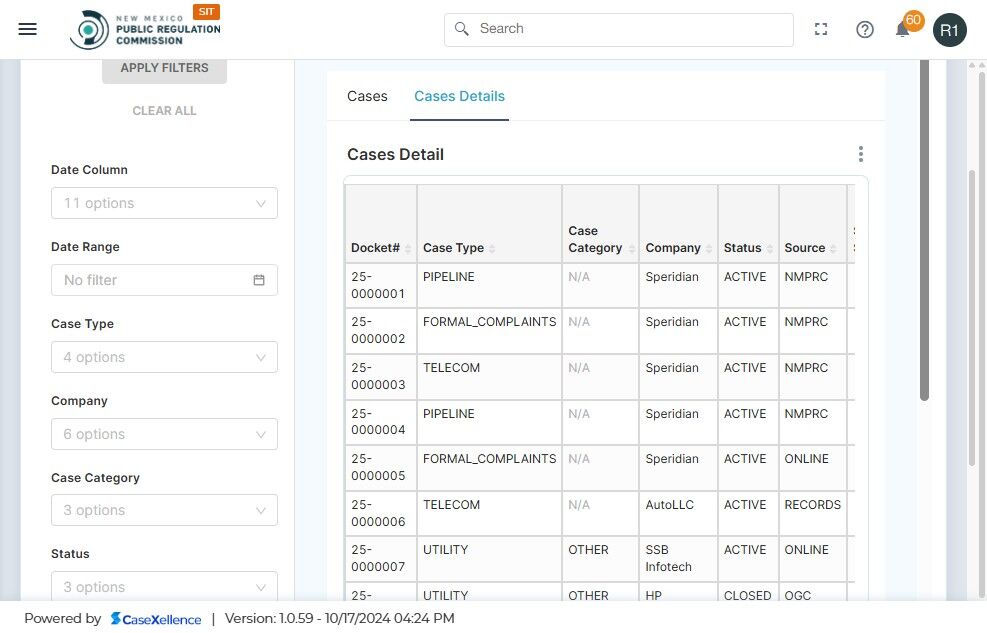
Task: Click PIPELINE in row 25-0000004
Action: pos(449,414)
